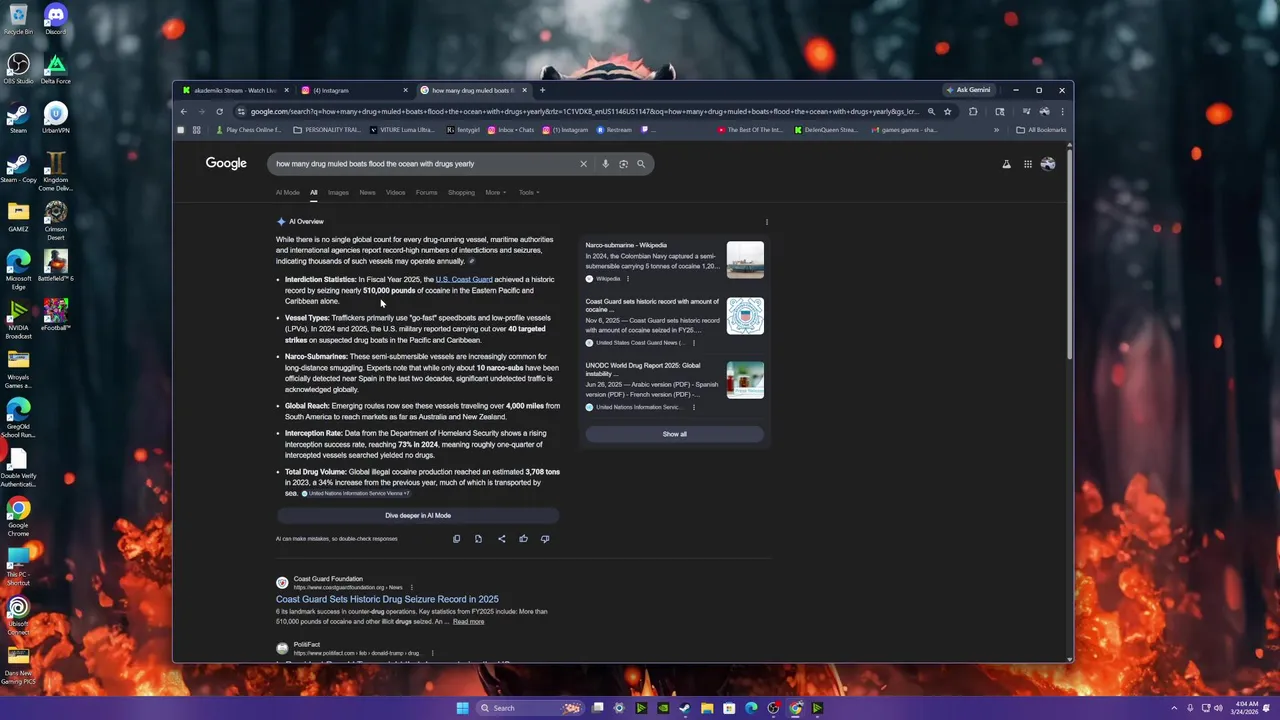Open the Narco-submarine Wikipedia thumbnail

745,260
